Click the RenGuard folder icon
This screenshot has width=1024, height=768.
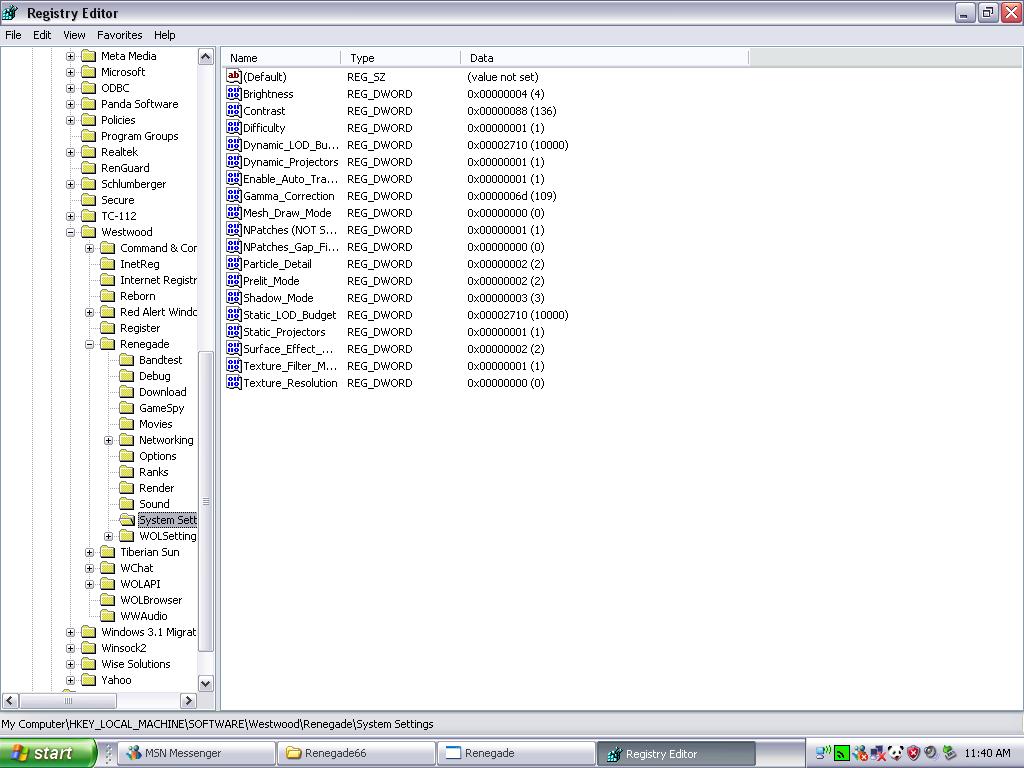pos(88,168)
